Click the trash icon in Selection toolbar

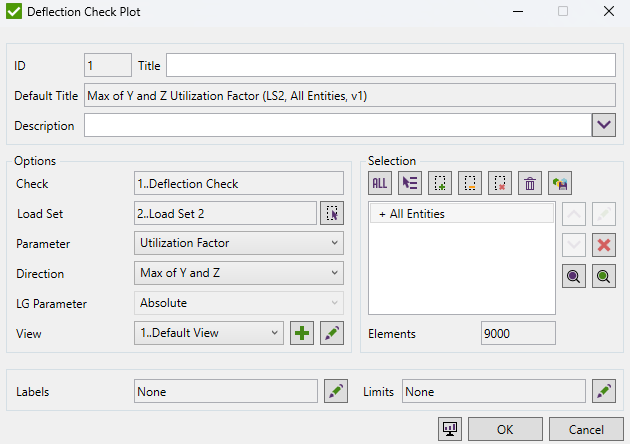click(x=531, y=182)
